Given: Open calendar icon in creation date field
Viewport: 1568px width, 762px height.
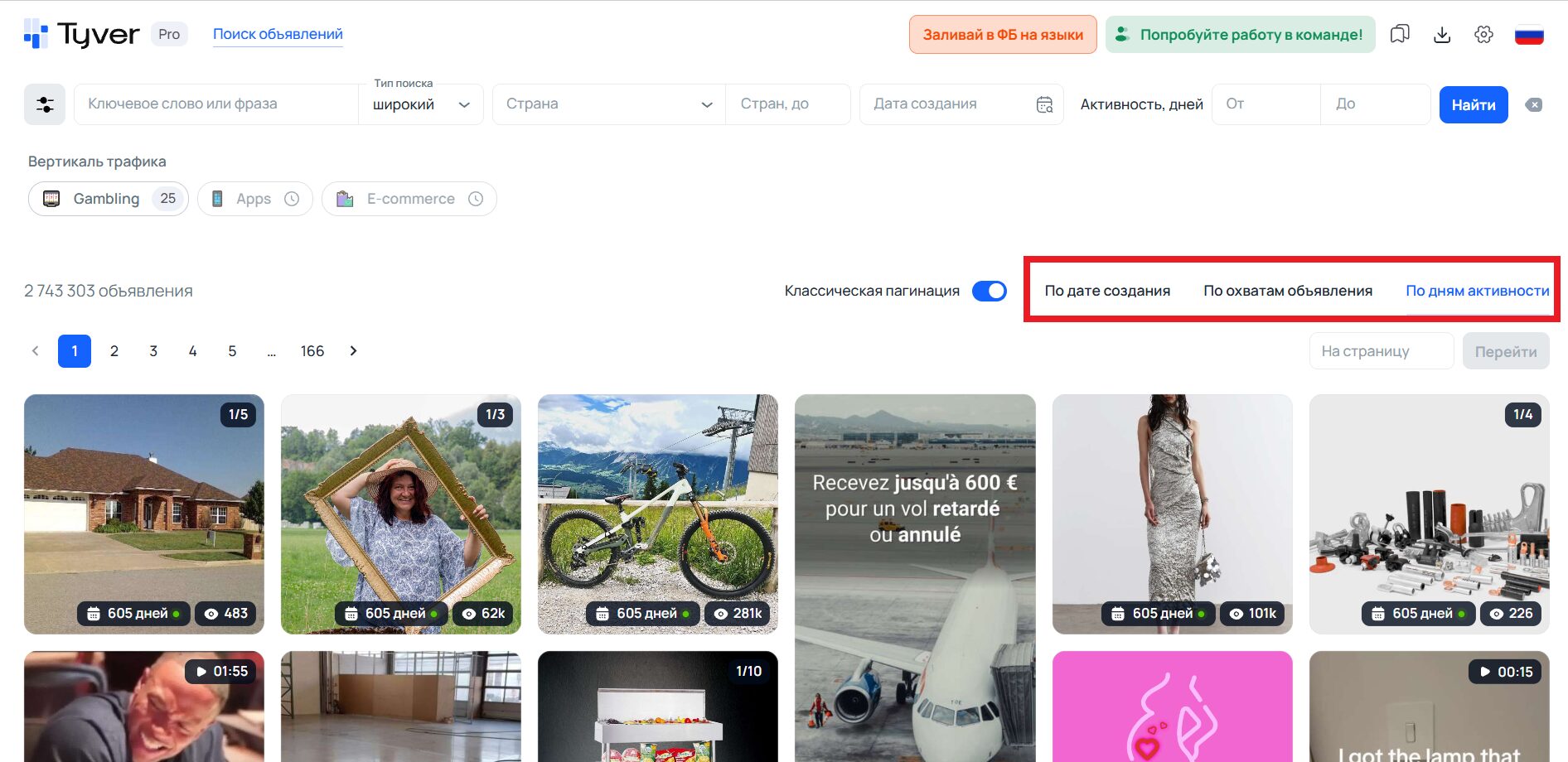Looking at the screenshot, I should click(x=1044, y=104).
